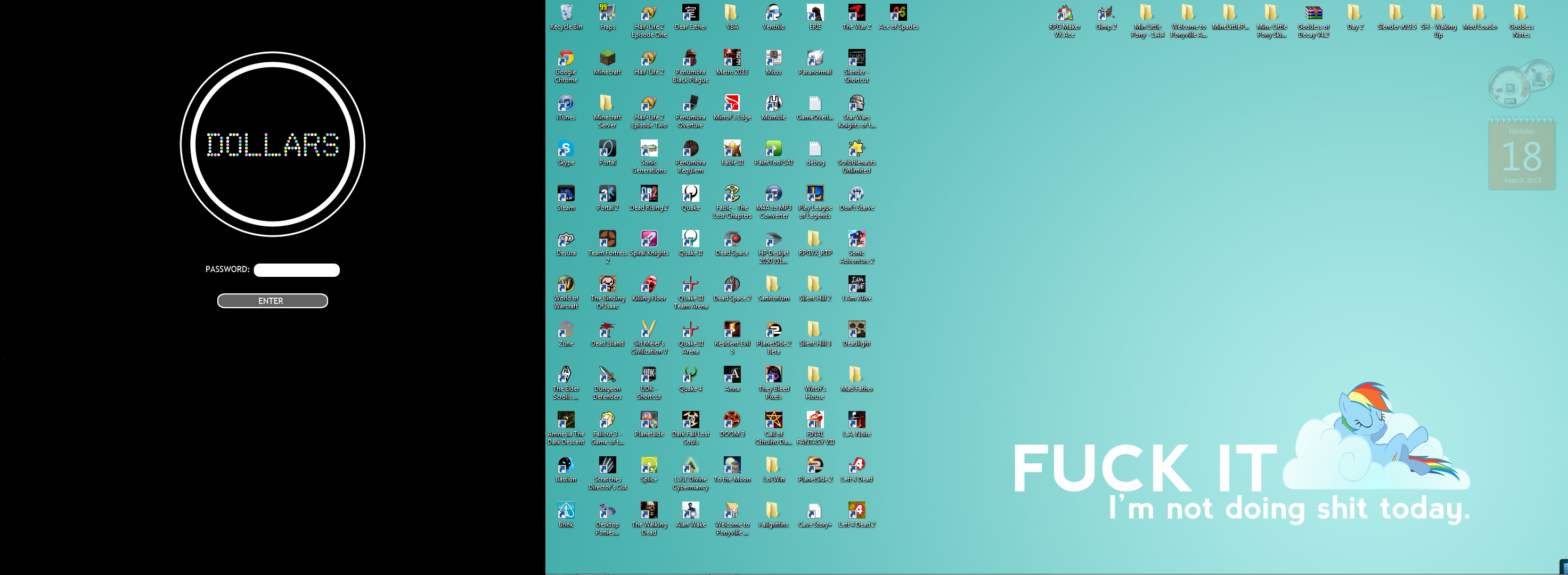
Task: Launch Steam from desktop
Action: point(566,198)
